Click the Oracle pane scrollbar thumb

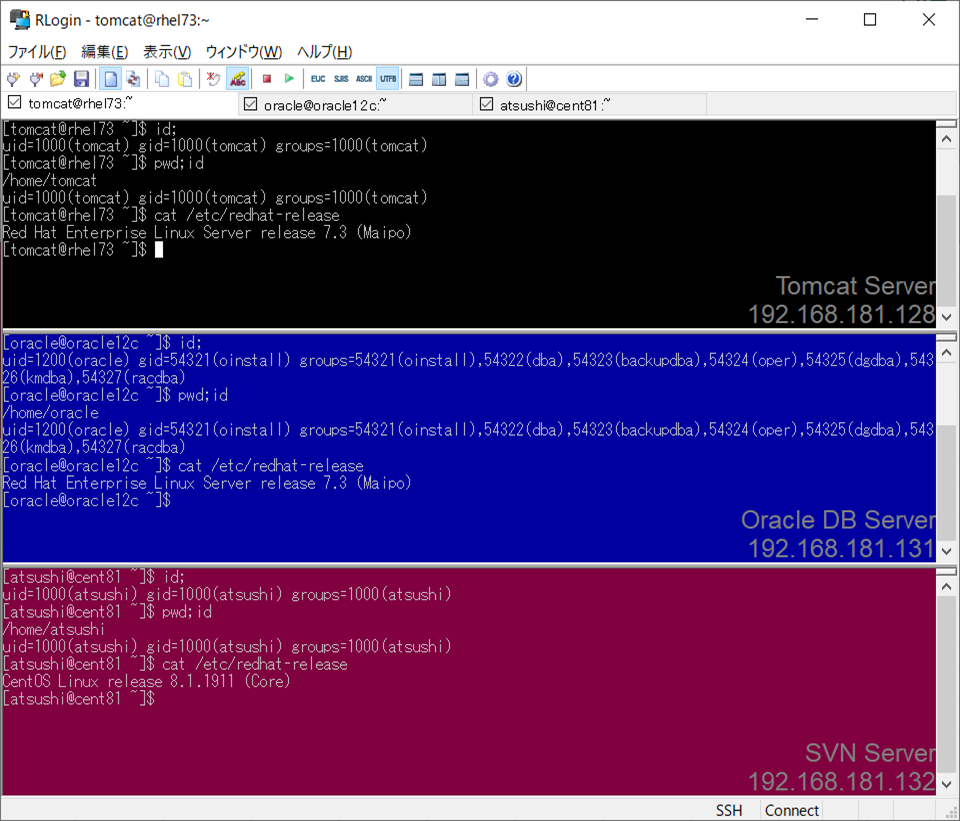[x=947, y=484]
